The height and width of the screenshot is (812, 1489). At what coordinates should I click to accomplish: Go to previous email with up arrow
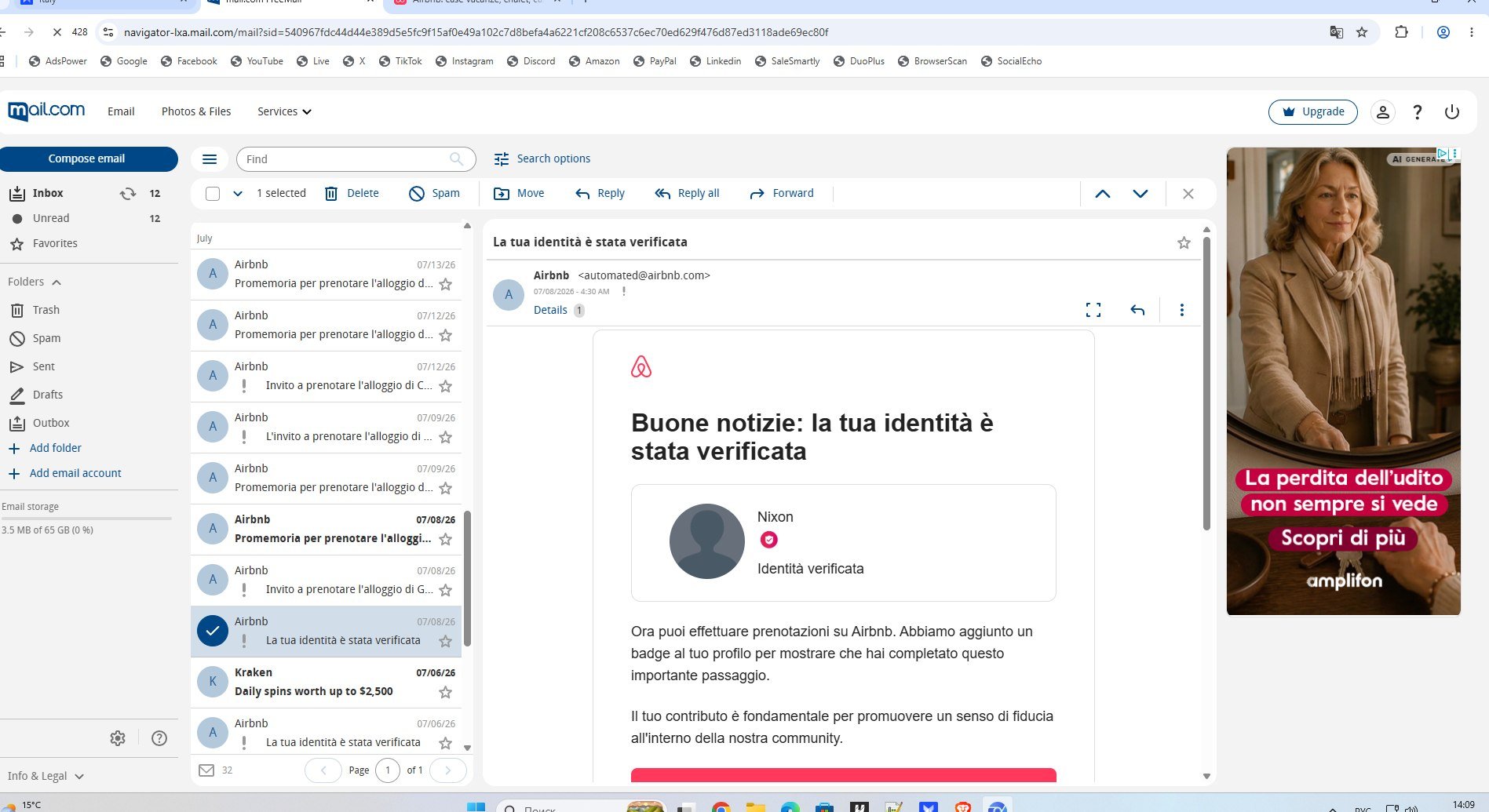[x=1103, y=194]
